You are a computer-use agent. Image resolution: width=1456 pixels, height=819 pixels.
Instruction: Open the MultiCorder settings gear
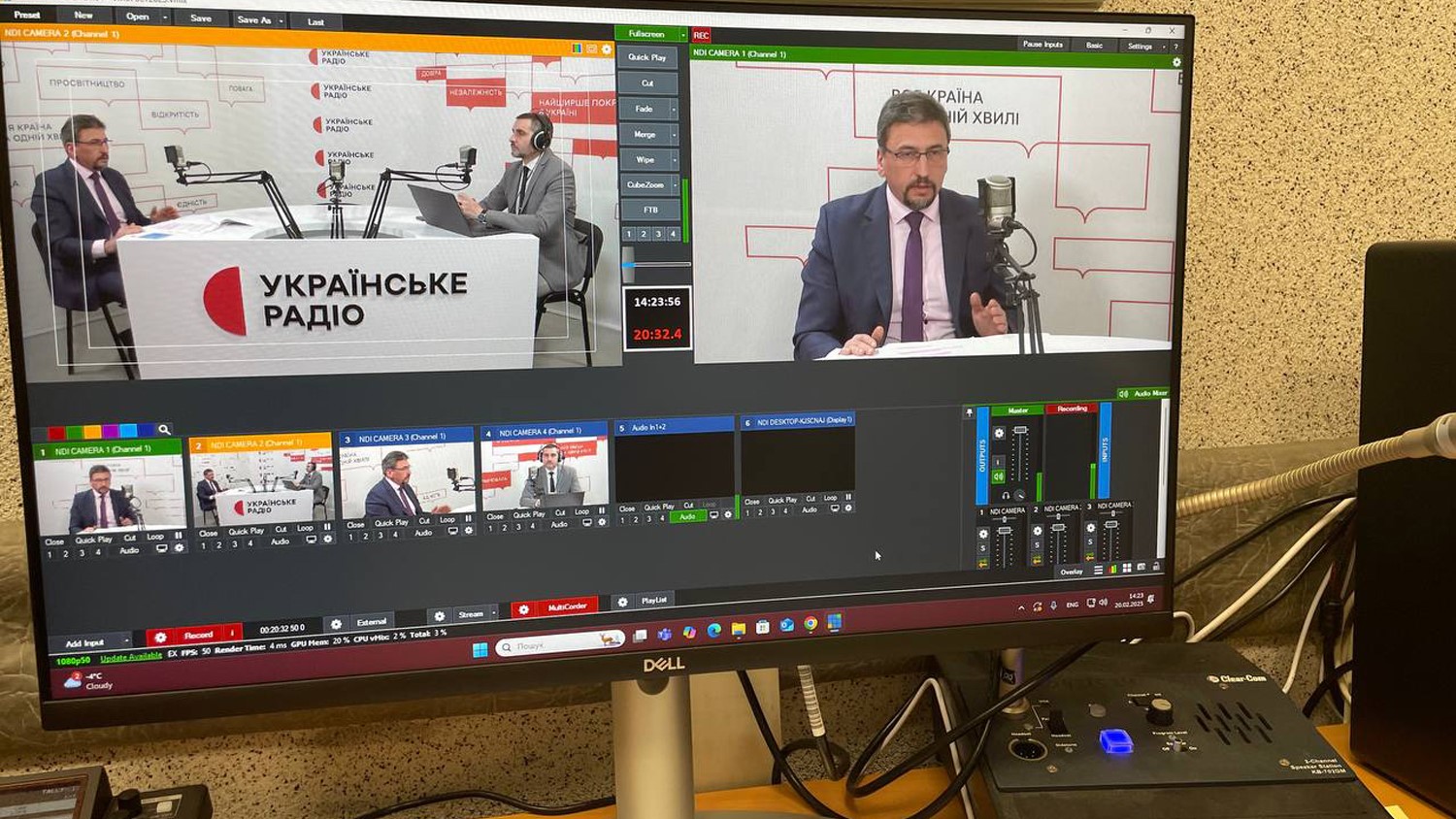coord(523,609)
